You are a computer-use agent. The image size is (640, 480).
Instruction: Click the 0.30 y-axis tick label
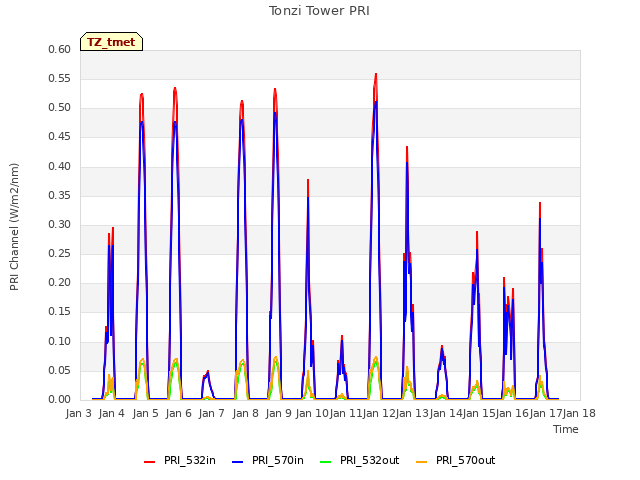[x=60, y=224]
